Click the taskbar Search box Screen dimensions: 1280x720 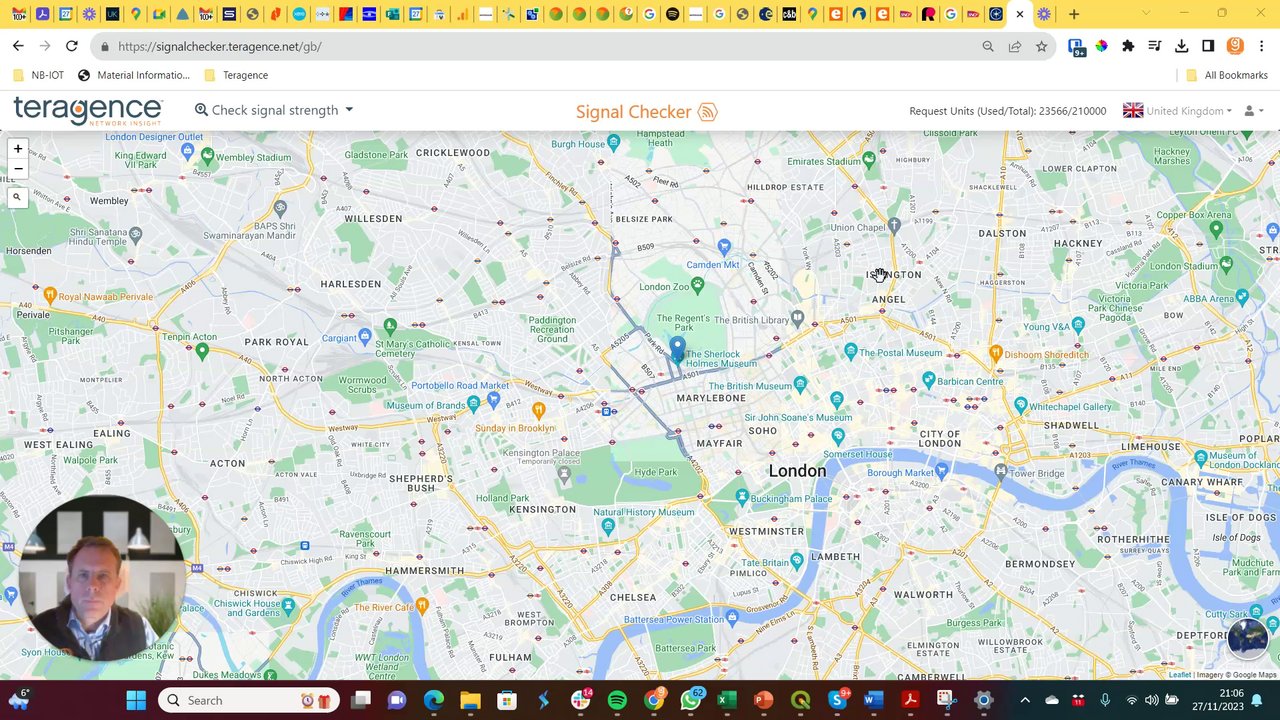(x=250, y=700)
